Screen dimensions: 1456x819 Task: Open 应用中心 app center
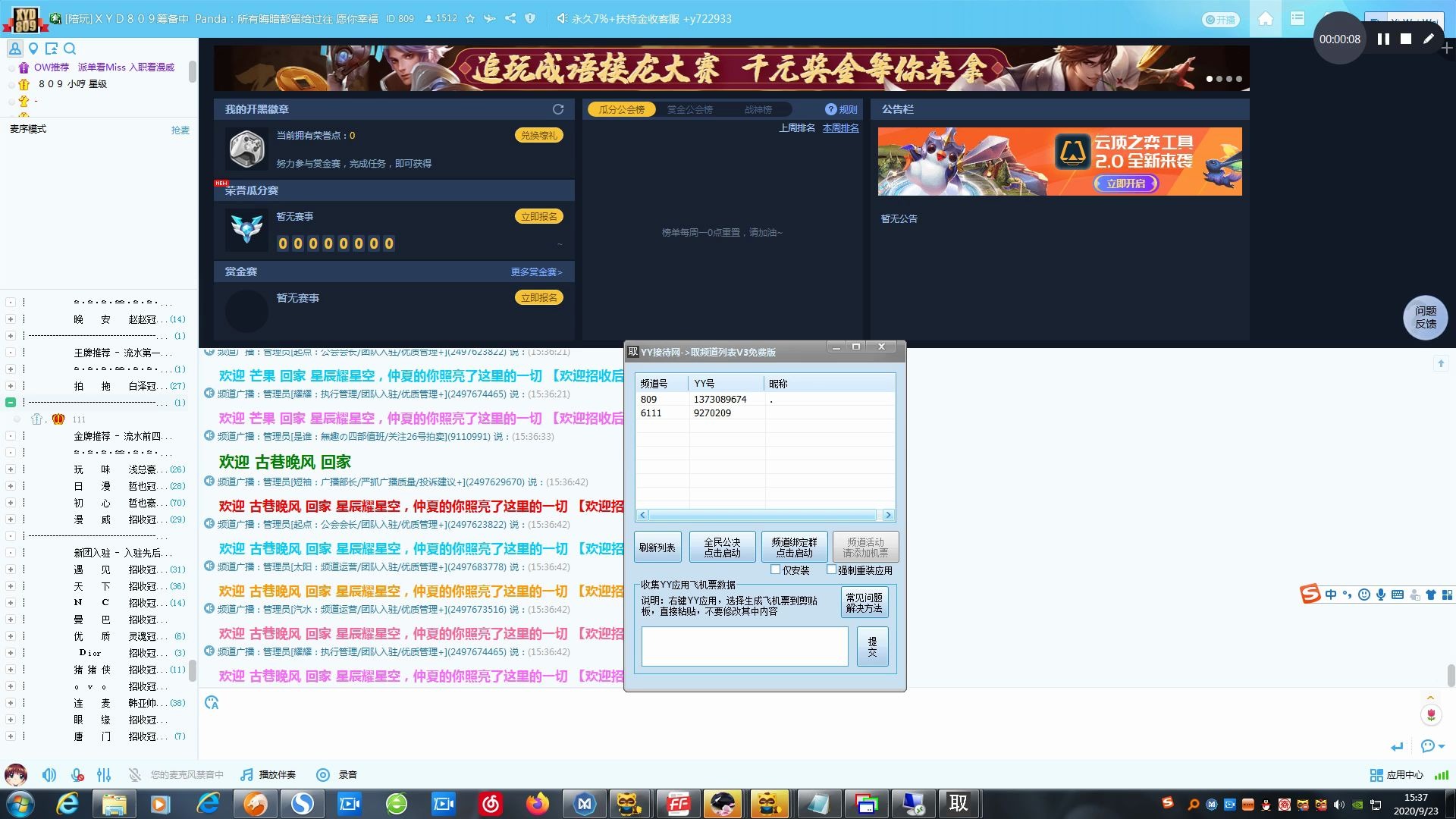(x=1397, y=775)
